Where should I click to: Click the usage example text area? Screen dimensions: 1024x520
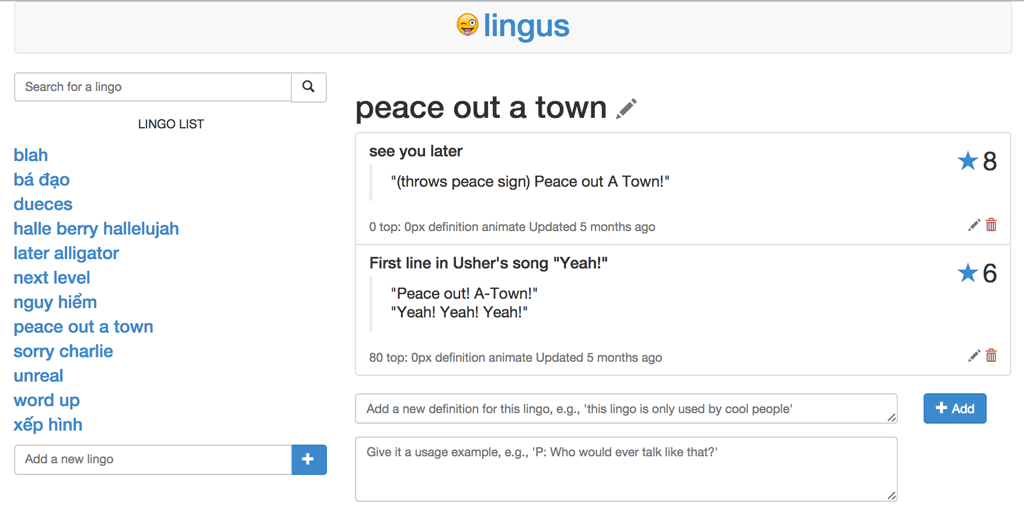626,469
